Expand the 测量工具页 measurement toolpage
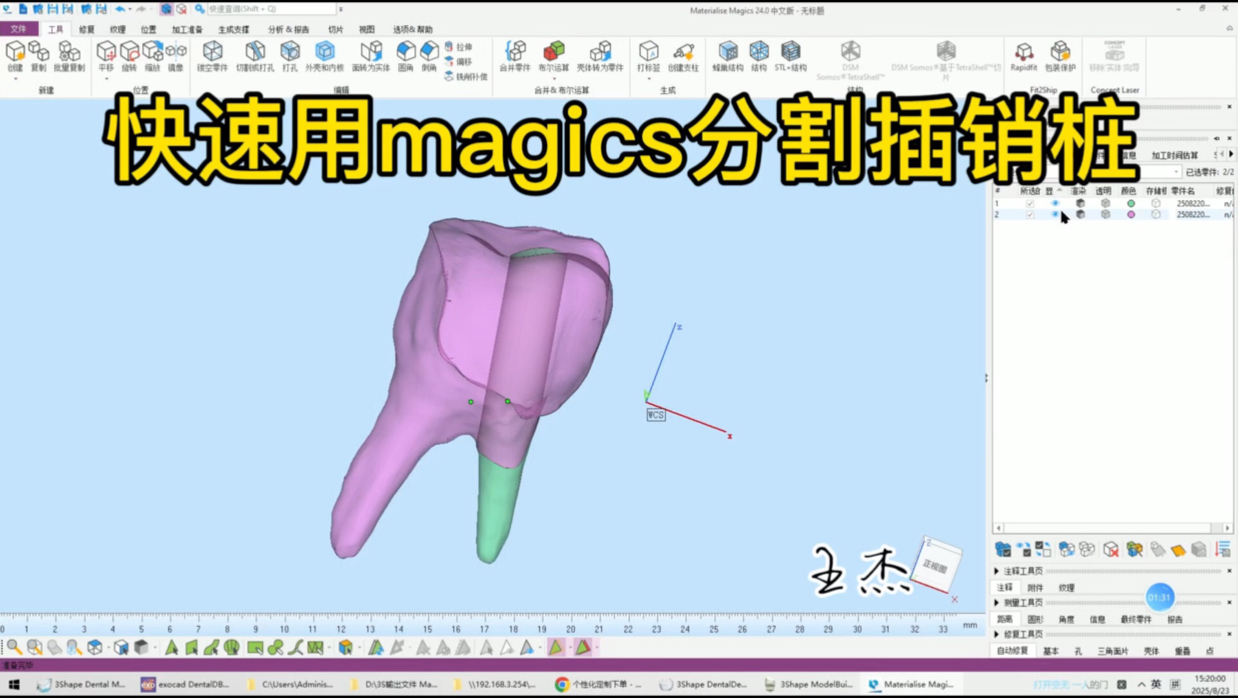Image resolution: width=1238 pixels, height=698 pixels. [997, 603]
